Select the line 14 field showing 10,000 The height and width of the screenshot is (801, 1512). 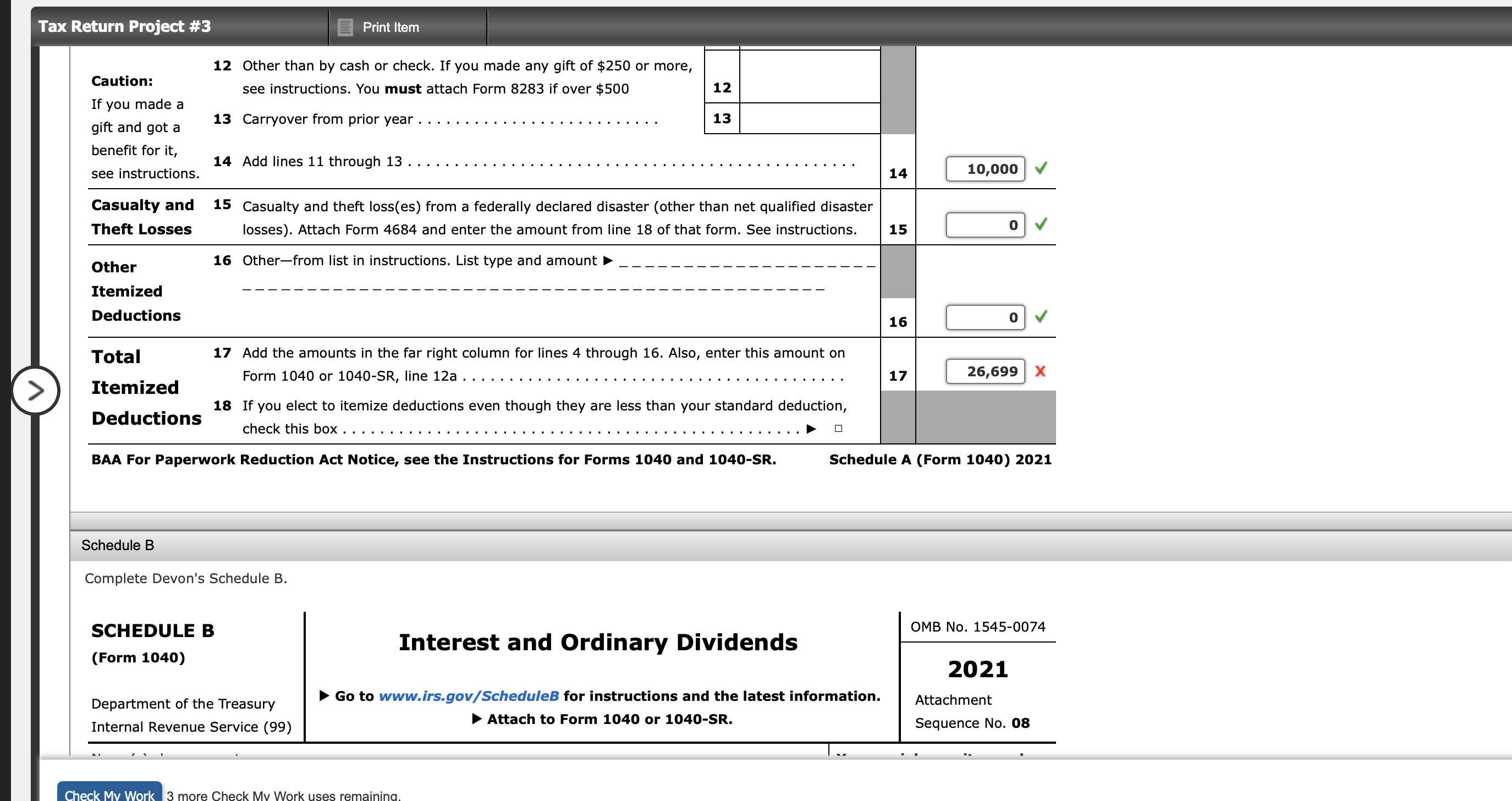point(985,168)
